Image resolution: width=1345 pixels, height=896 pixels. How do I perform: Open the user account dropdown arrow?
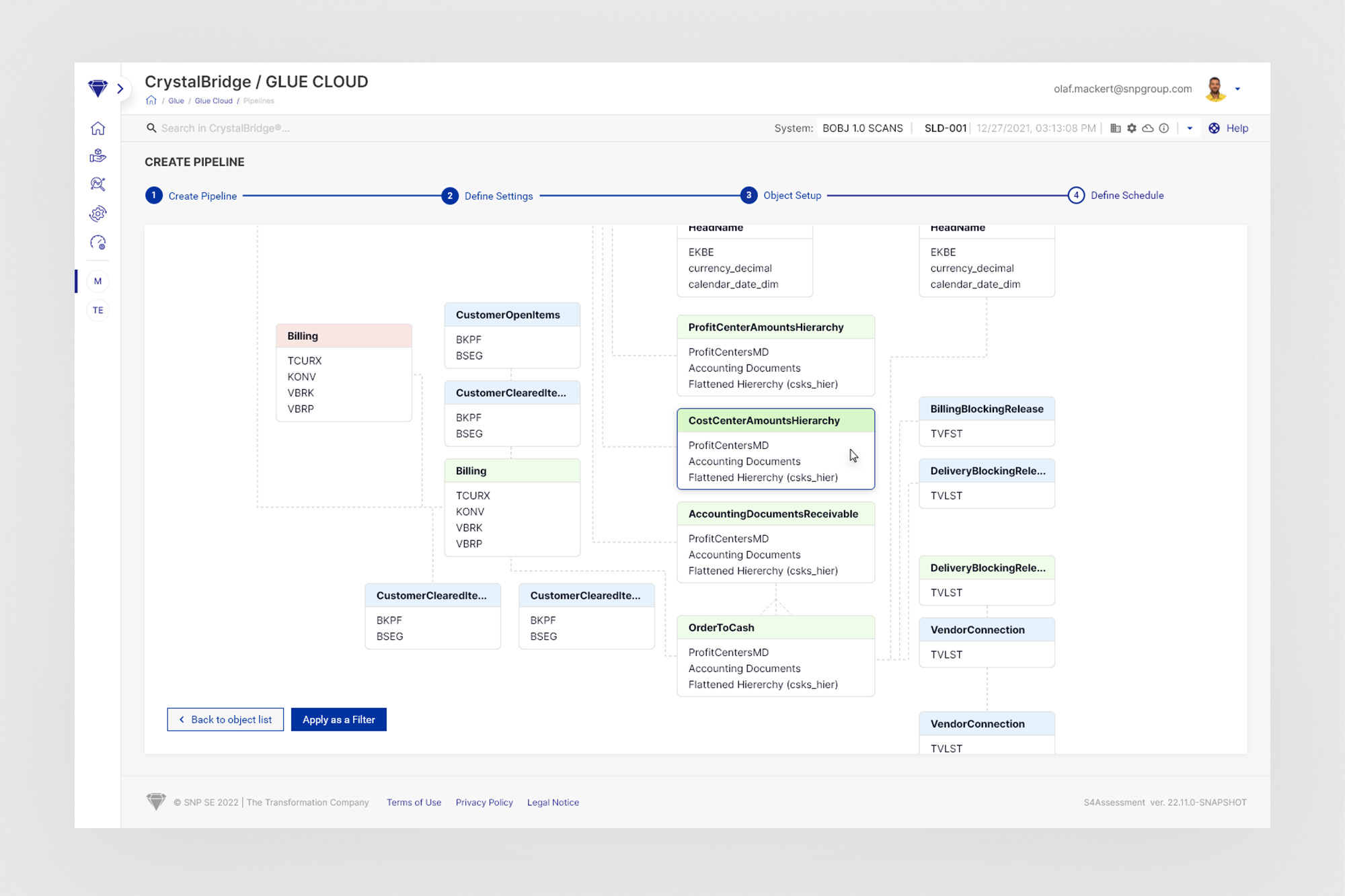click(x=1237, y=89)
